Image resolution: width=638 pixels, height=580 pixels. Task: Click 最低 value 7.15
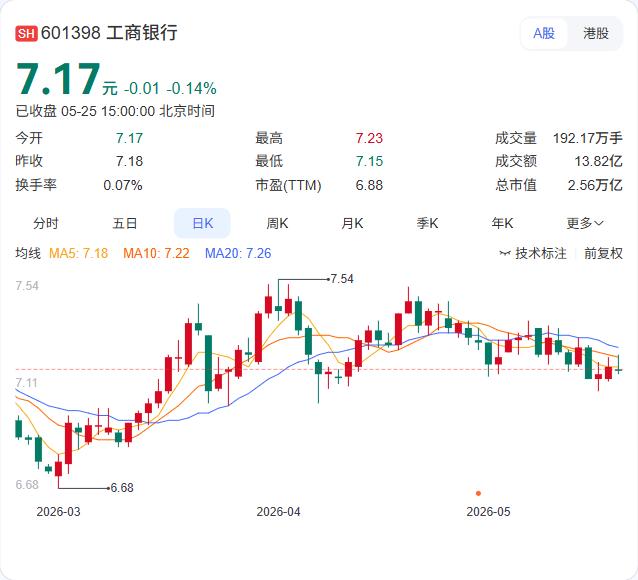click(x=369, y=161)
